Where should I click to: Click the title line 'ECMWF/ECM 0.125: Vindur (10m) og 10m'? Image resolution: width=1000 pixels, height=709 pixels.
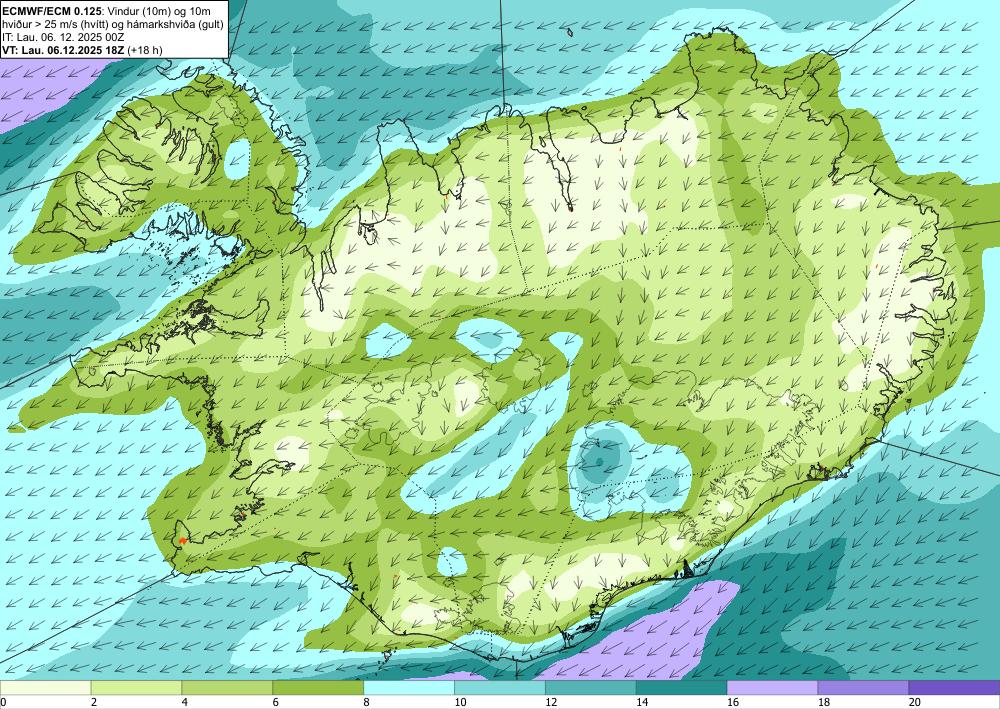click(107, 11)
